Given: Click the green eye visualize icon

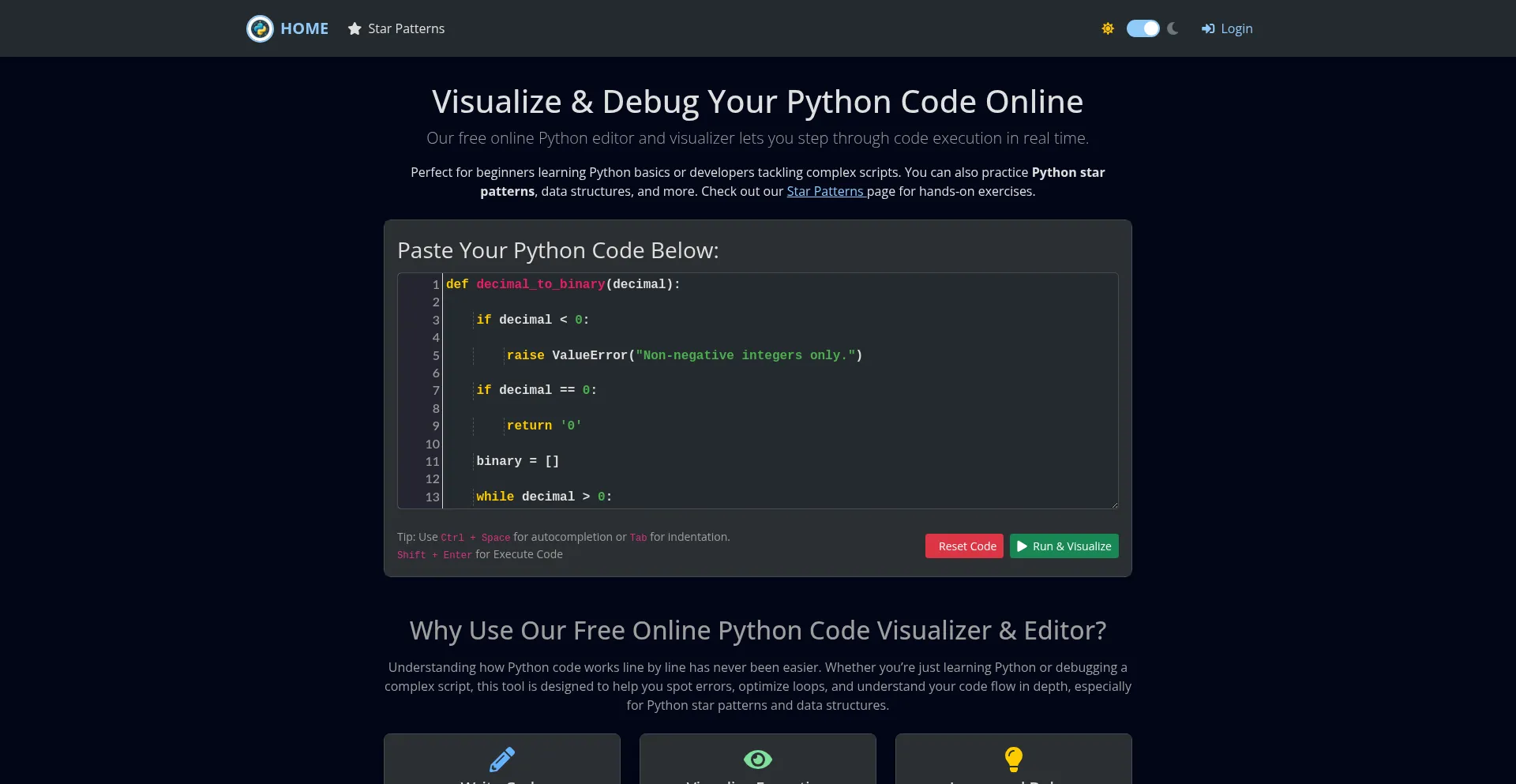Looking at the screenshot, I should [758, 759].
